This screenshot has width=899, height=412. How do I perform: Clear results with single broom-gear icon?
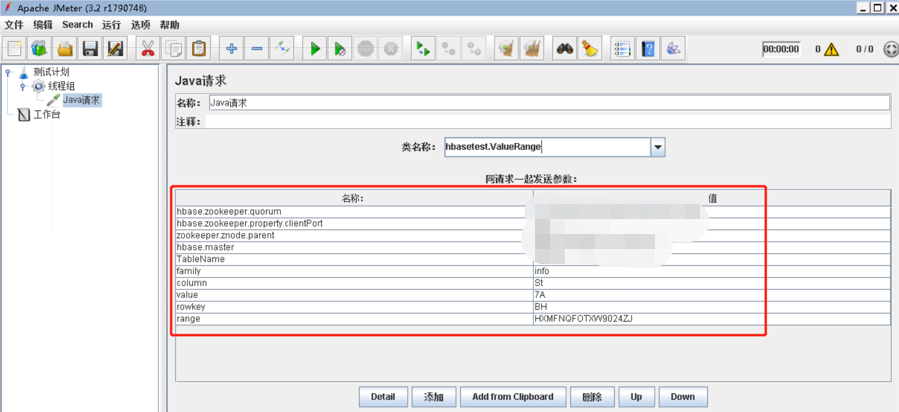click(506, 49)
